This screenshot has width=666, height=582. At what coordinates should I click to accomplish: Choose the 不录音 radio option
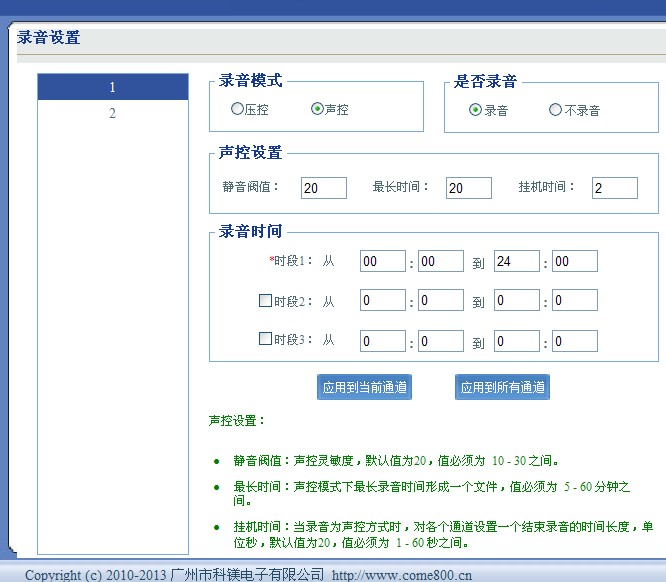point(555,110)
